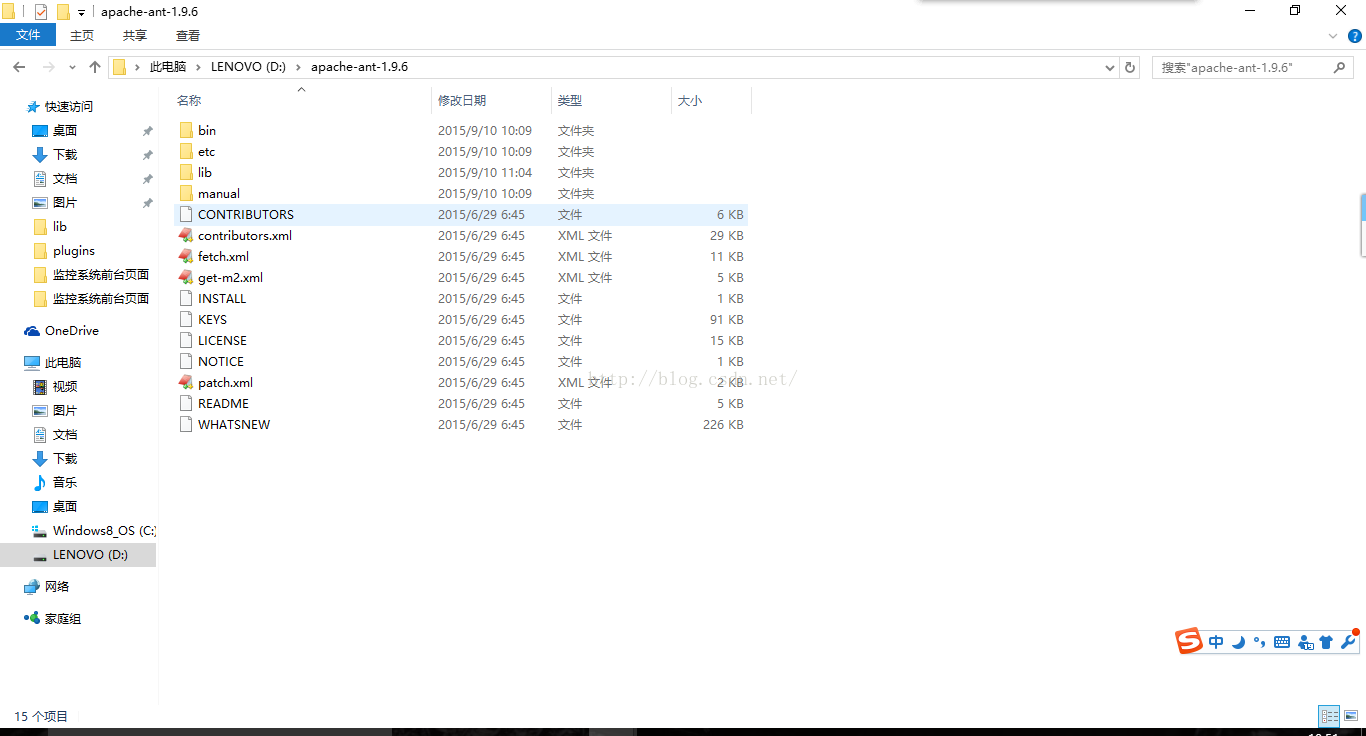Go back using the Back arrow

[x=19, y=67]
